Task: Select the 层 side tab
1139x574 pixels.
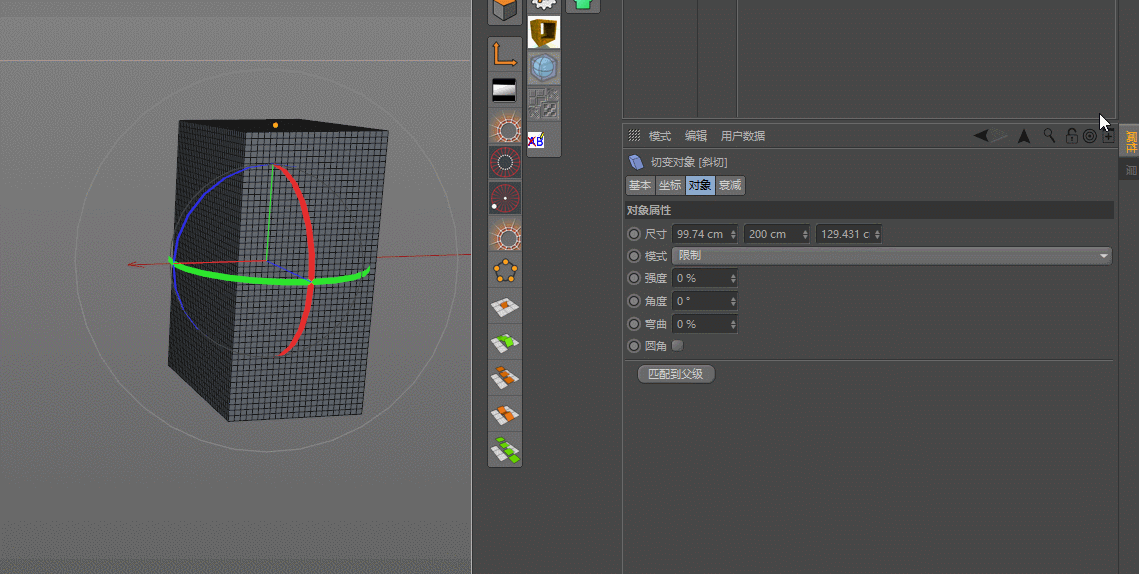Action: tap(1130, 170)
